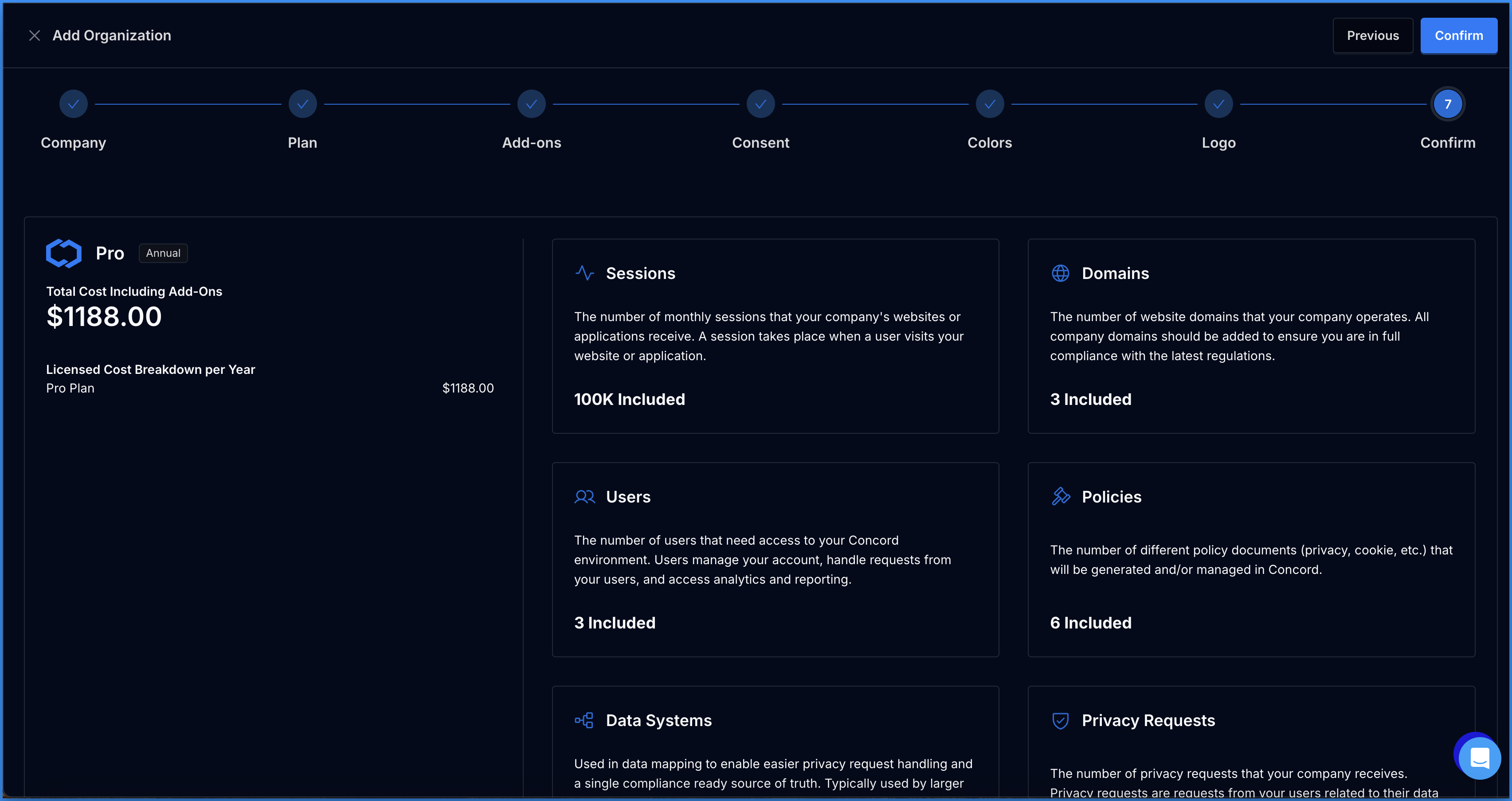Click the Sessions activity icon
The width and height of the screenshot is (1512, 801).
(584, 273)
